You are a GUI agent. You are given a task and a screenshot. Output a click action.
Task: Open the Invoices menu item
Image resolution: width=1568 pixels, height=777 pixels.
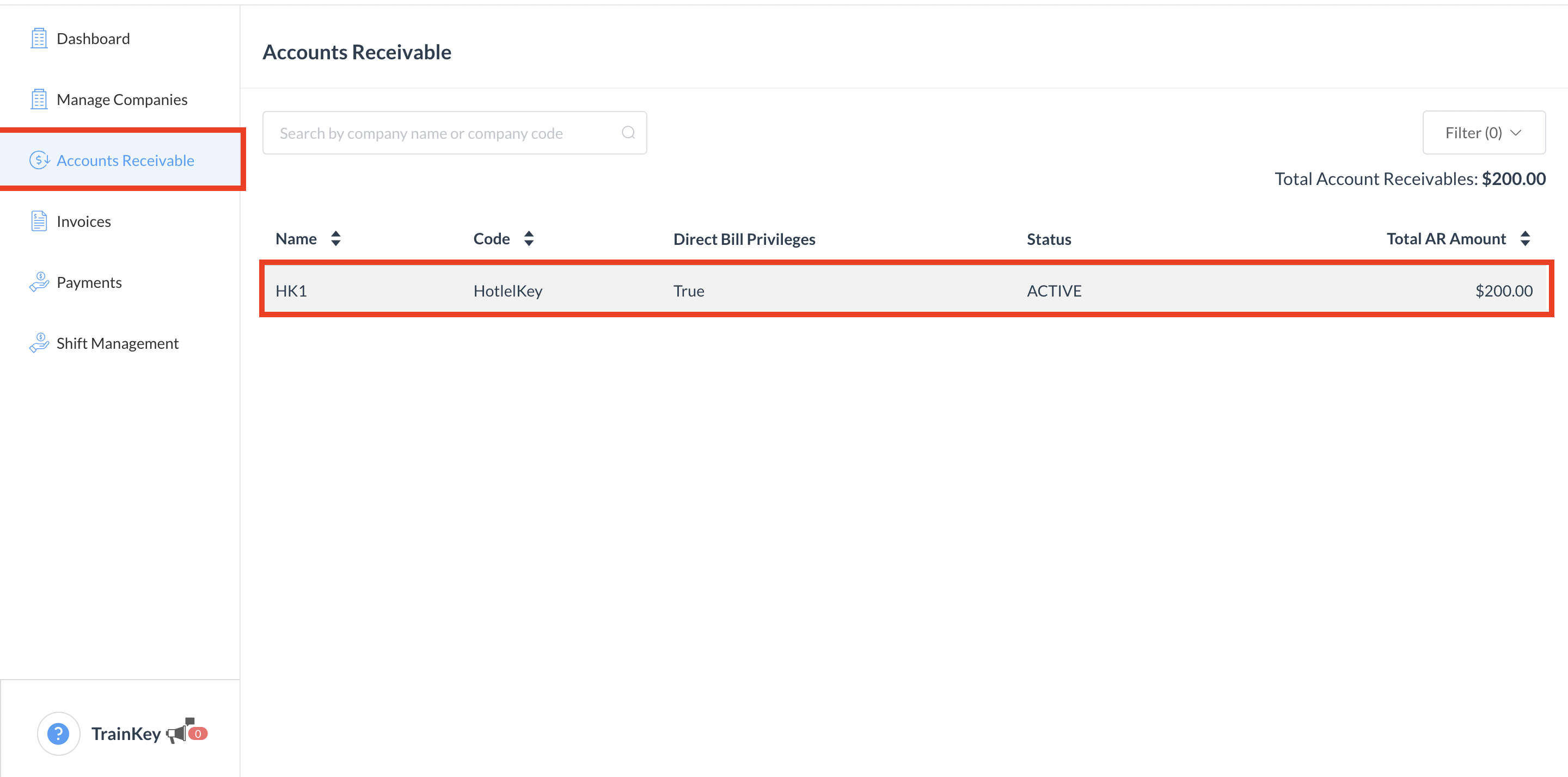click(84, 221)
